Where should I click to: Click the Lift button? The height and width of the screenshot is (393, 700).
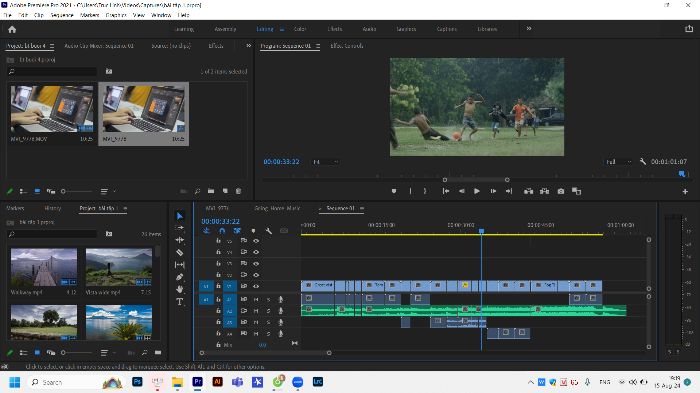(x=529, y=191)
